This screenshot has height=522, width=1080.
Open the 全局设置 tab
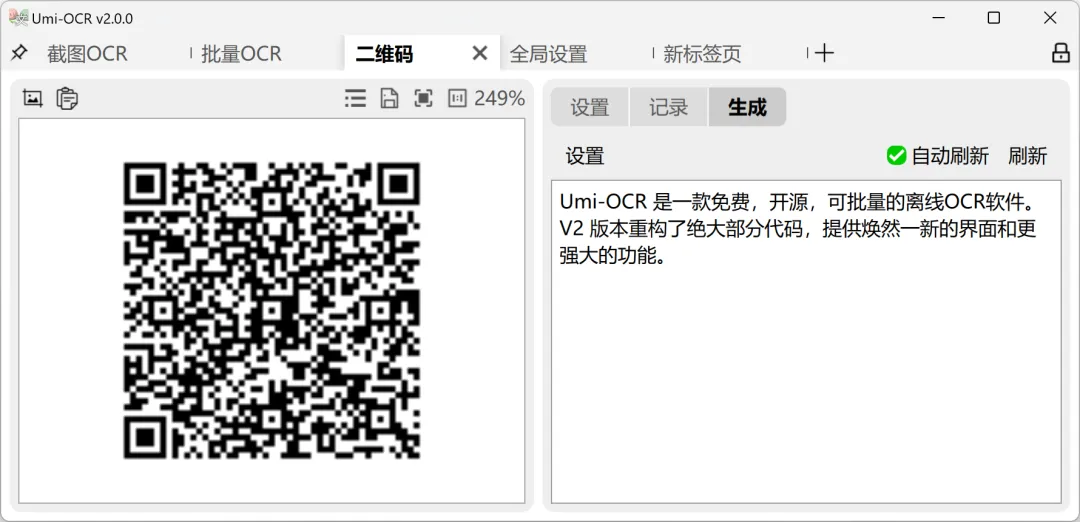coord(548,54)
